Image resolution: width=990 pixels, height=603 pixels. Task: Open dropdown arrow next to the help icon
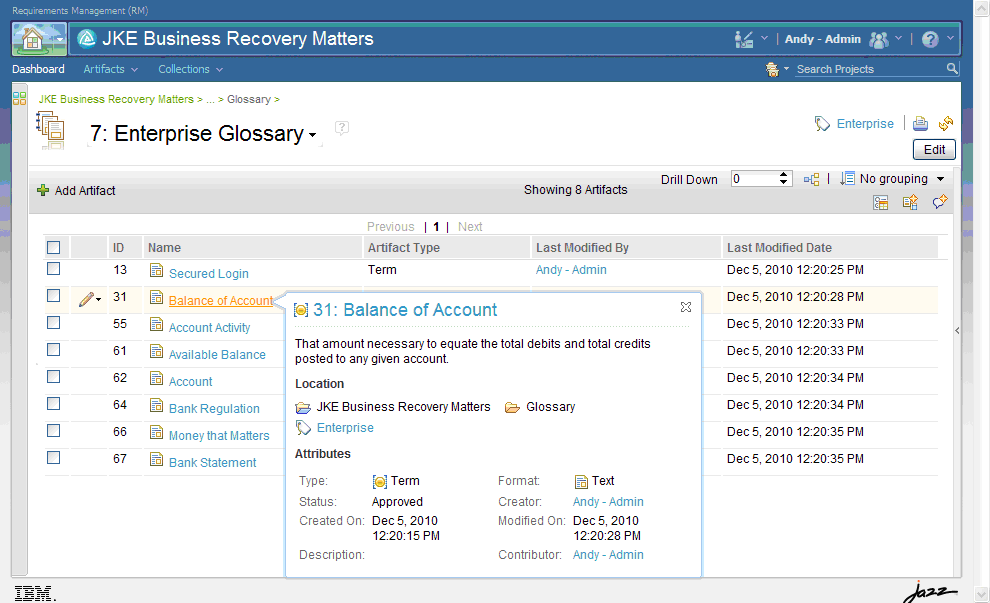coord(950,38)
